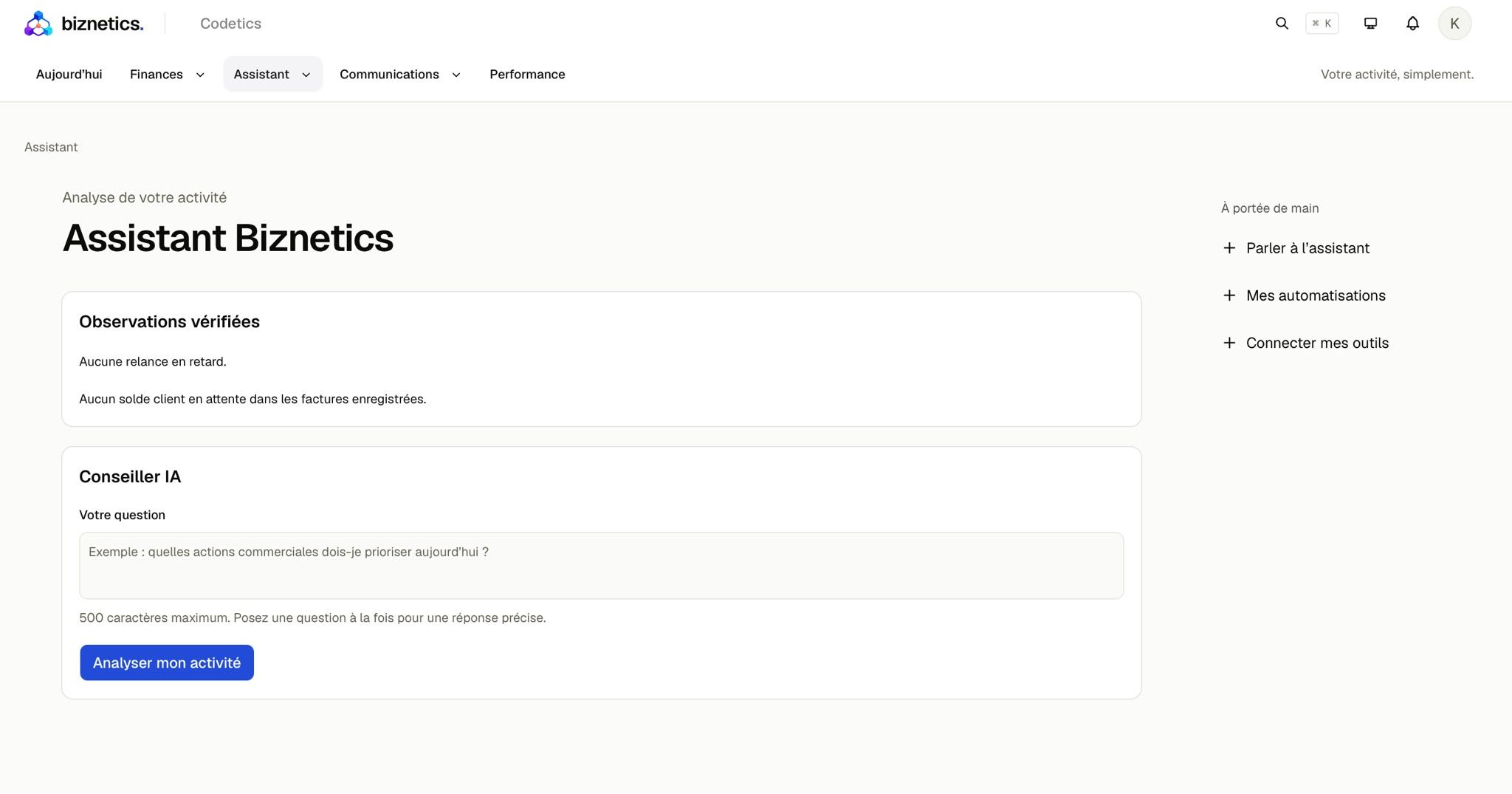Open the Communications menu
This screenshot has width=1512, height=794.
coord(400,74)
